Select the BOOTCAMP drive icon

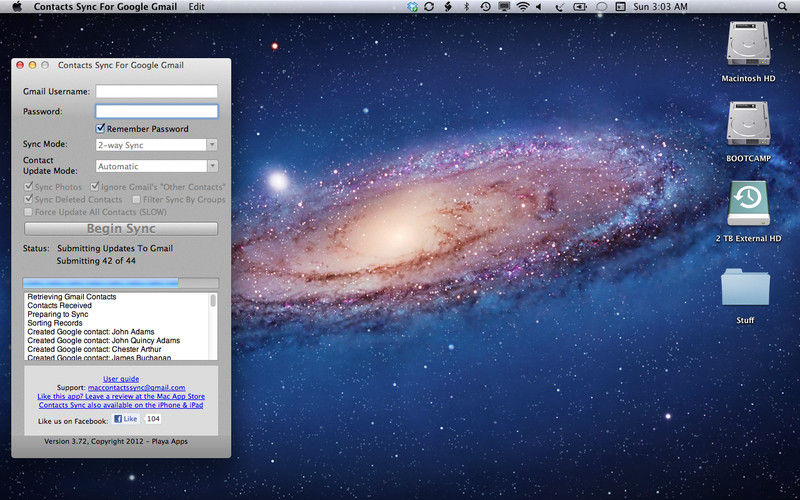pyautogui.click(x=748, y=123)
